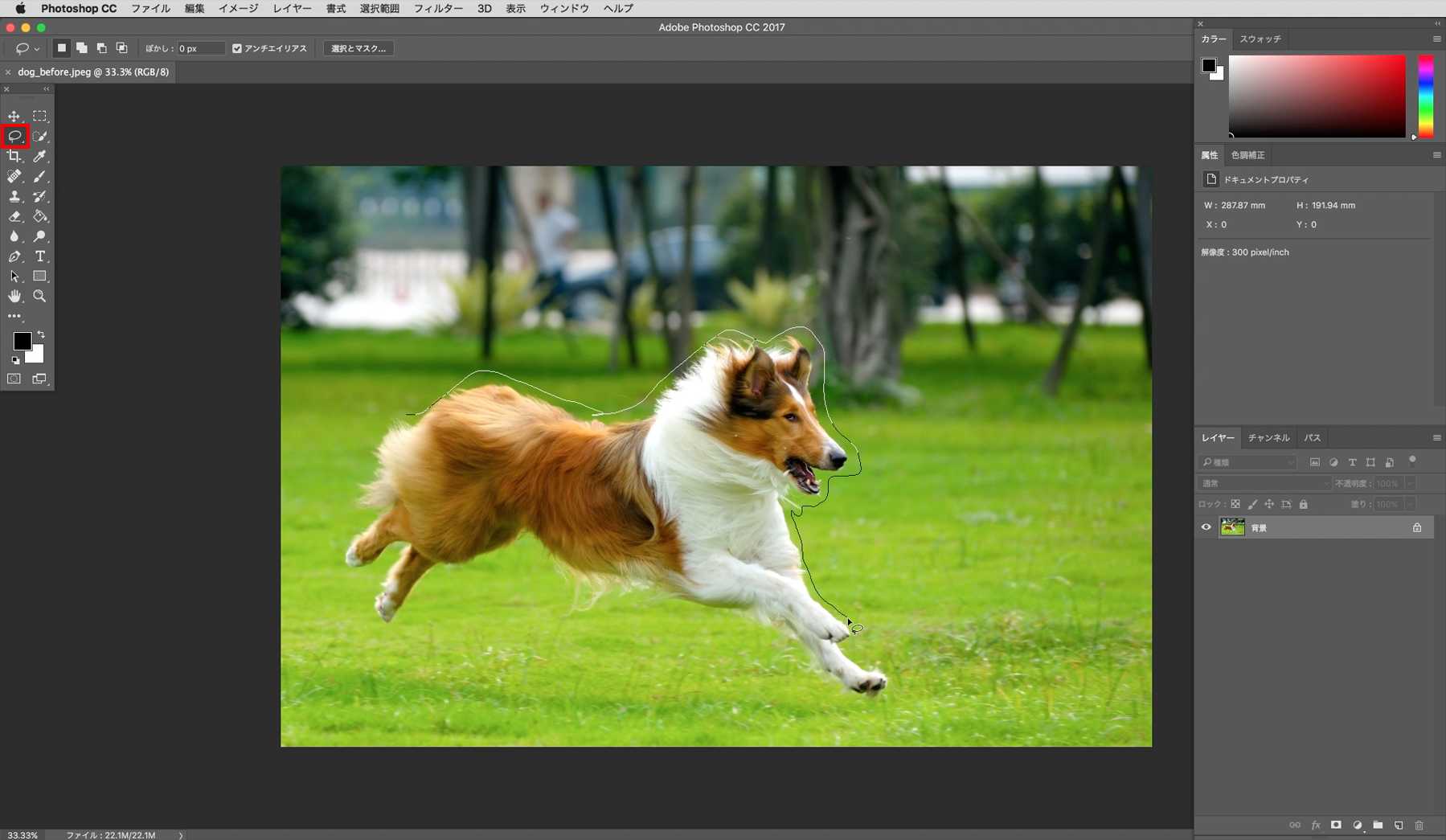The height and width of the screenshot is (840, 1446).
Task: Select the Pen tool
Action: point(14,256)
